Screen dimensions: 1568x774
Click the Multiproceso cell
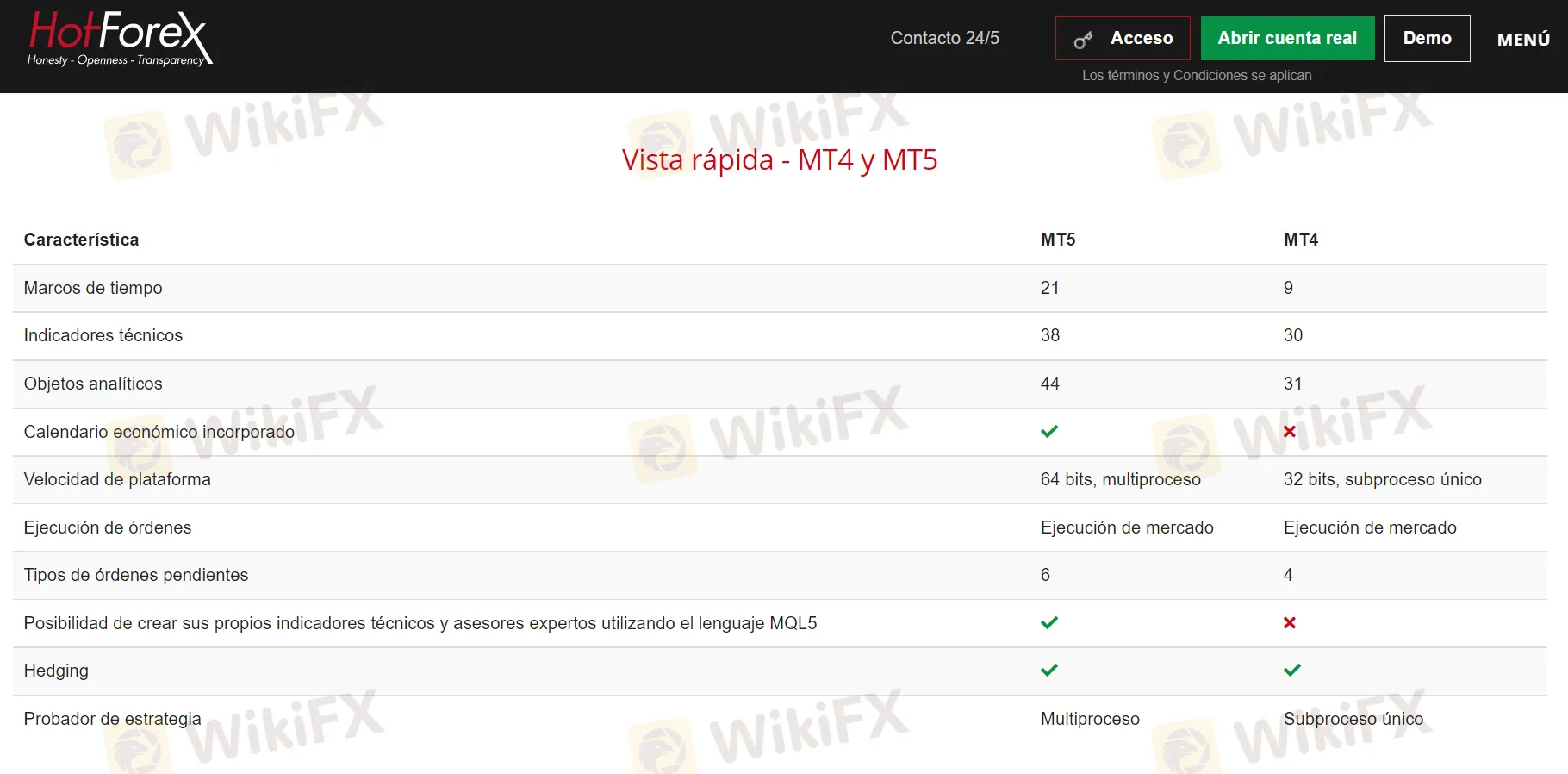click(1090, 719)
